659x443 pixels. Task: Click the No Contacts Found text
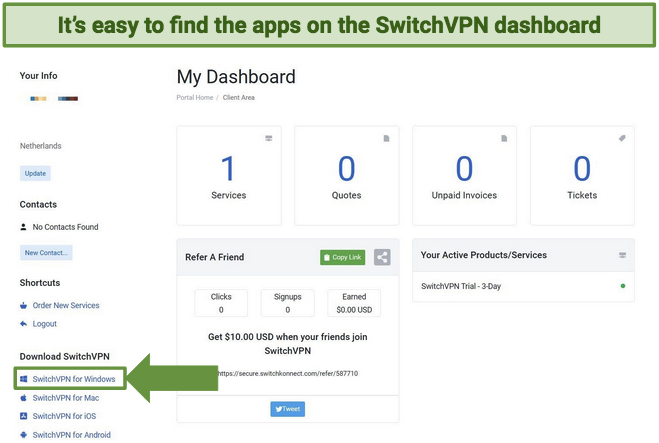(66, 227)
